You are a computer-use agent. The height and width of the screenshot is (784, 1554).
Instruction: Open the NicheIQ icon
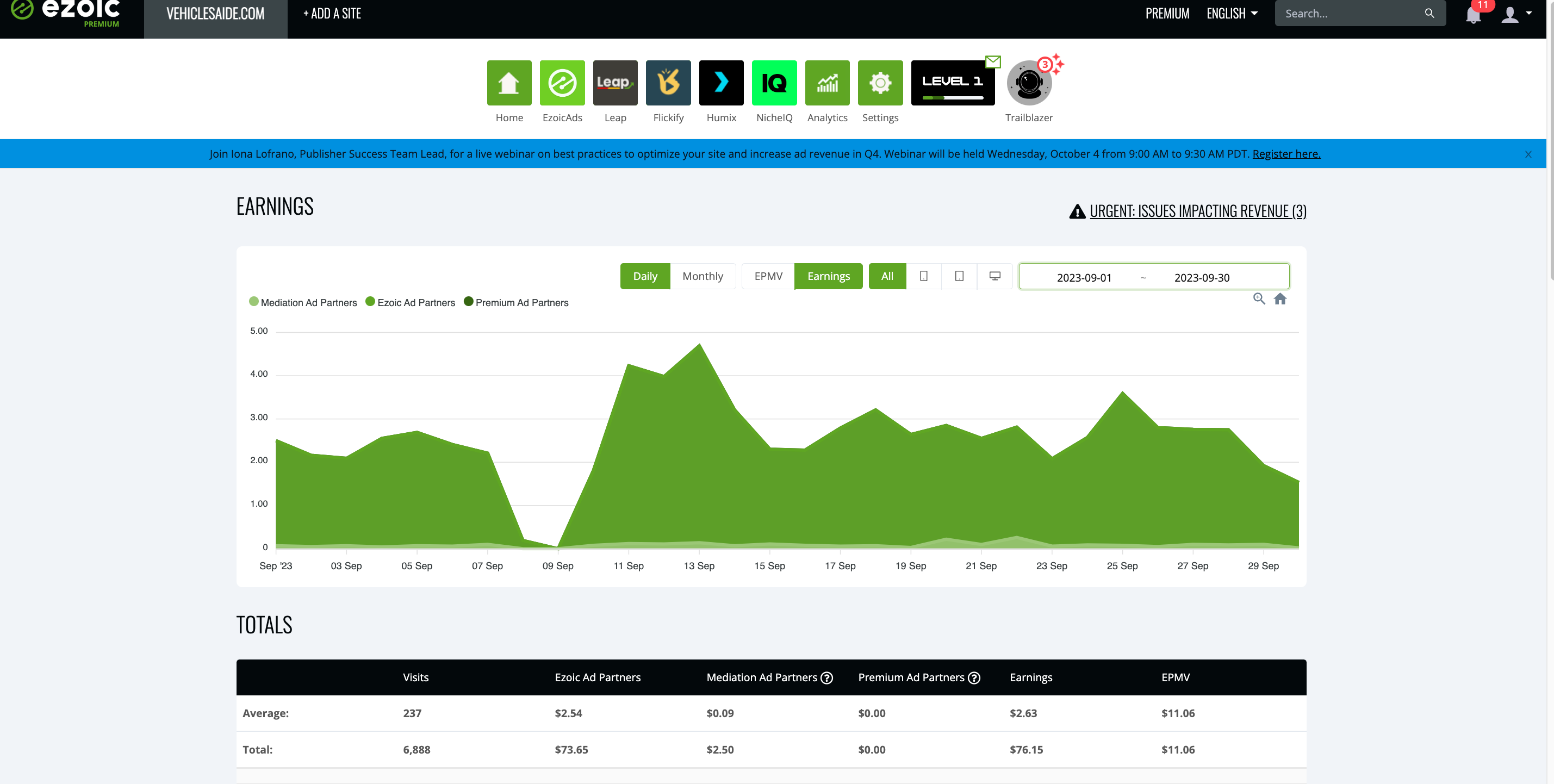click(774, 83)
